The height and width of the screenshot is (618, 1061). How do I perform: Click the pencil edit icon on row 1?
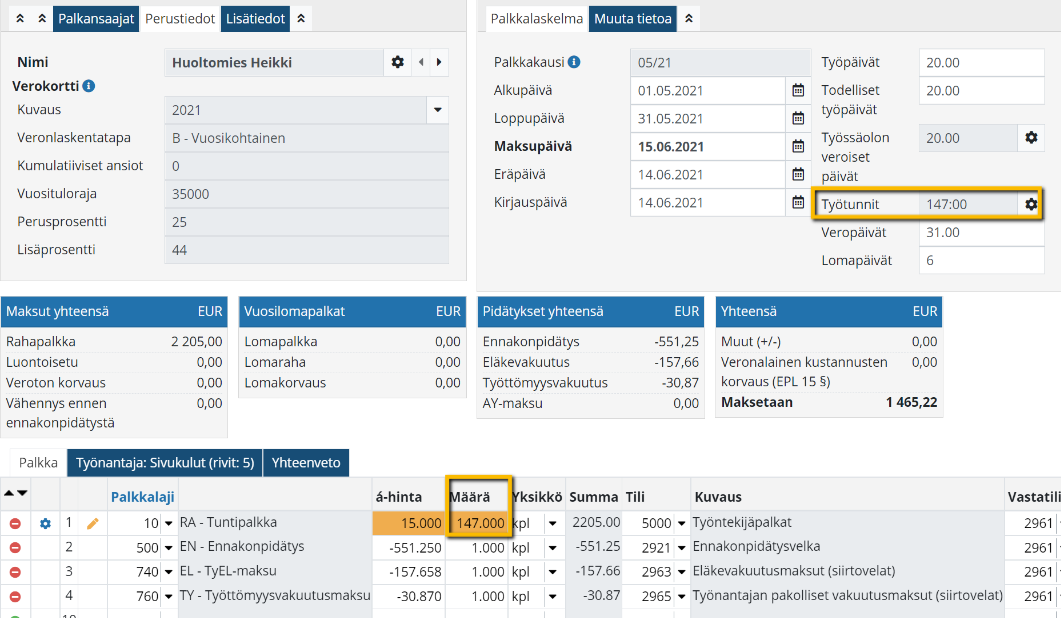[x=93, y=523]
